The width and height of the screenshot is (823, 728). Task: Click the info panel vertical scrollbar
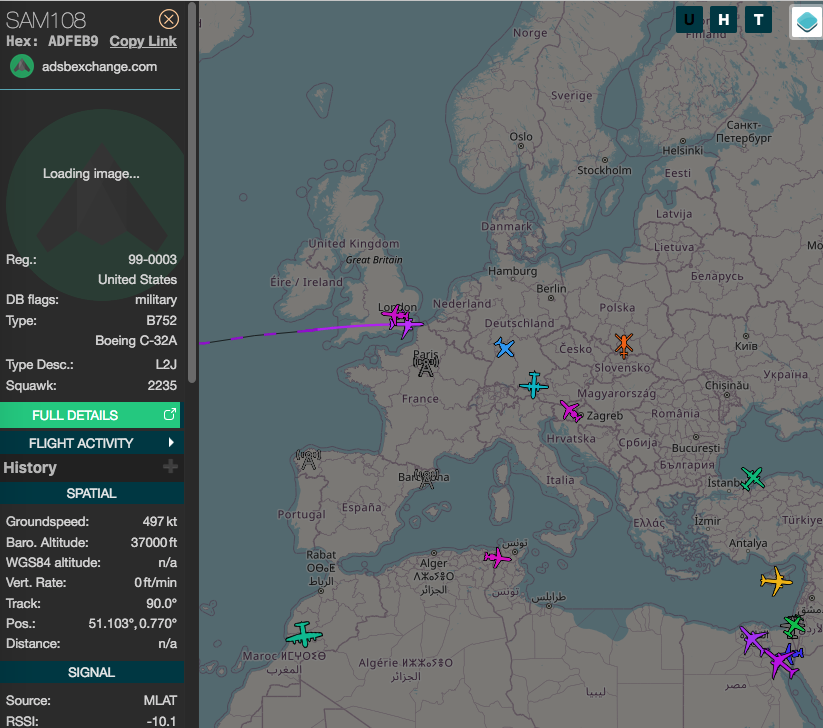click(192, 192)
